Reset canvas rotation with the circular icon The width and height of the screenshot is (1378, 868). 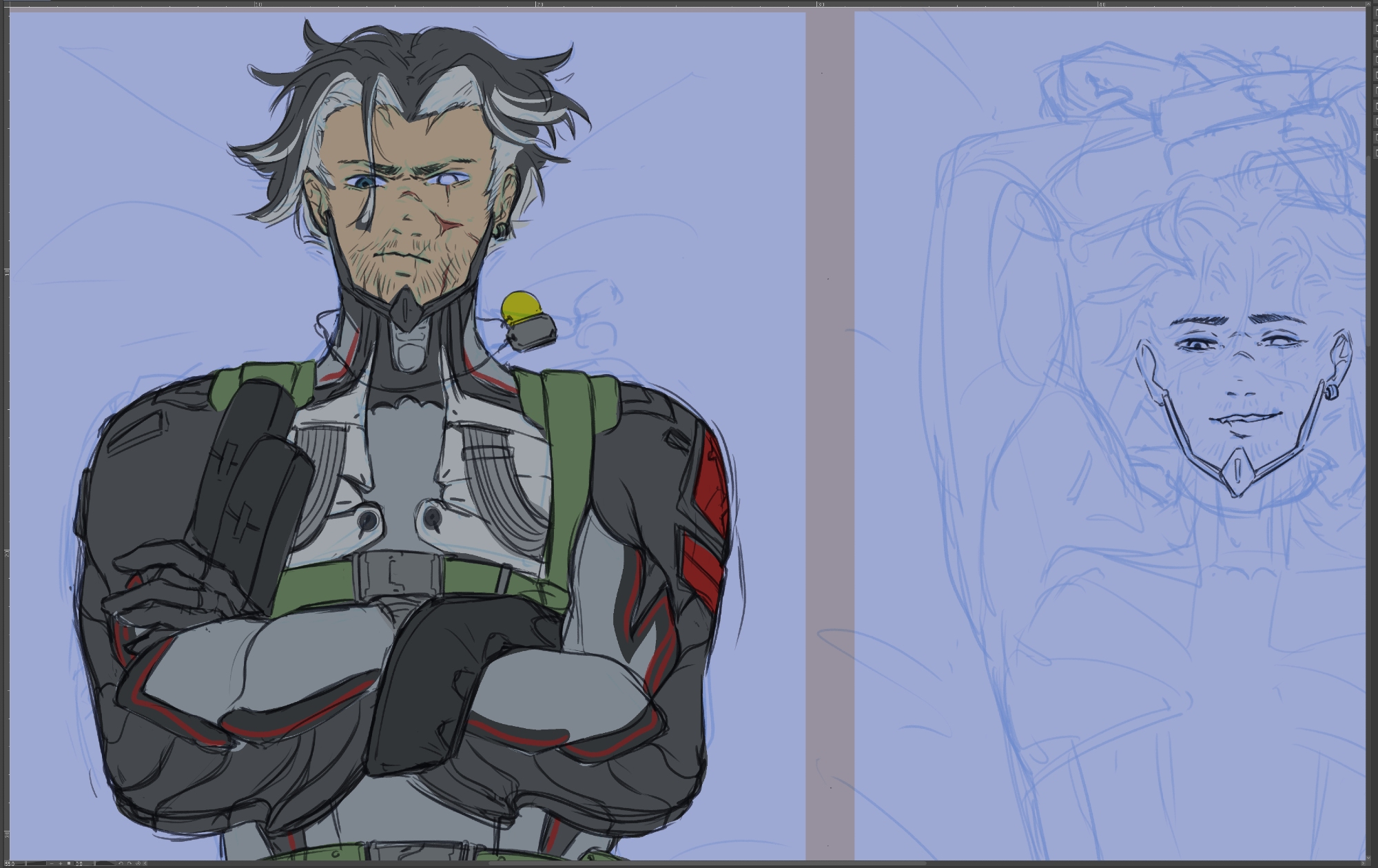(x=138, y=863)
